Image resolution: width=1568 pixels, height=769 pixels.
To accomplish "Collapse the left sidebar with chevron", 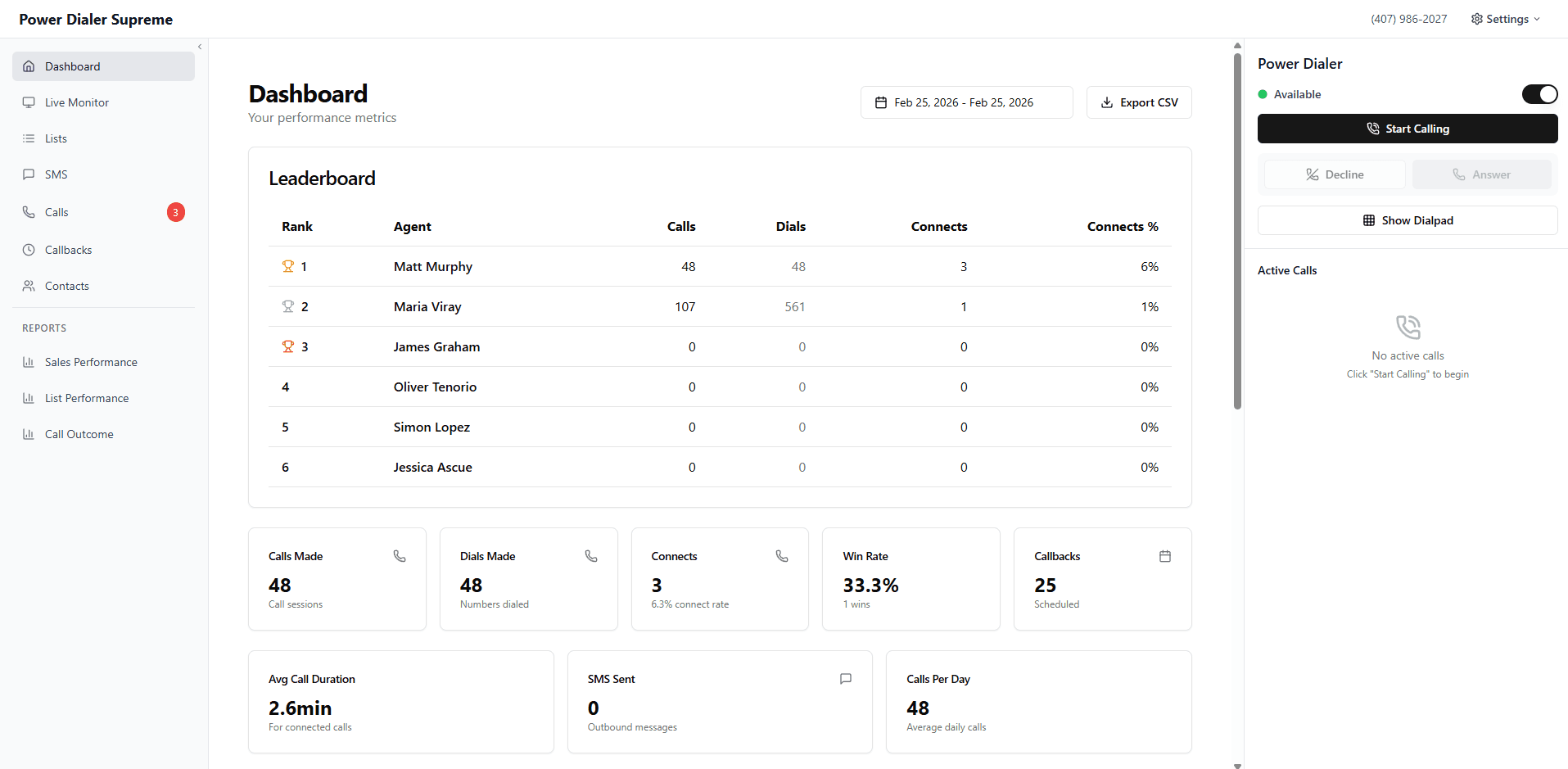I will click(x=200, y=47).
